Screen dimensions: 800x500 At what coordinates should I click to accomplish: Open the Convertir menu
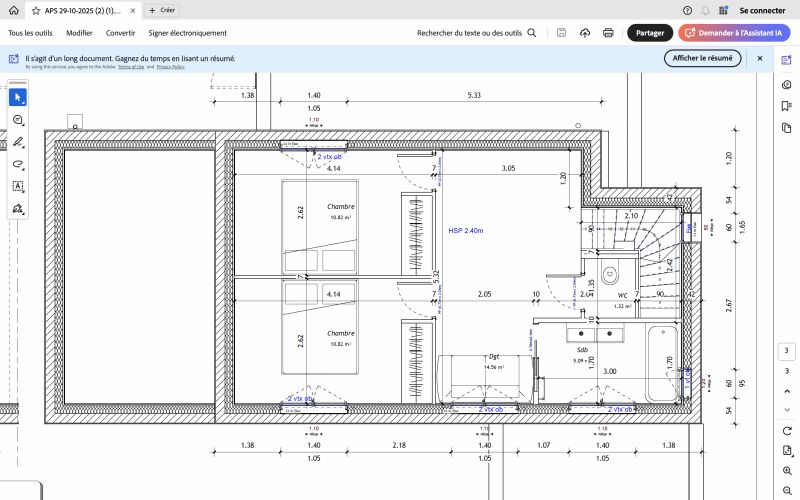[x=120, y=33]
